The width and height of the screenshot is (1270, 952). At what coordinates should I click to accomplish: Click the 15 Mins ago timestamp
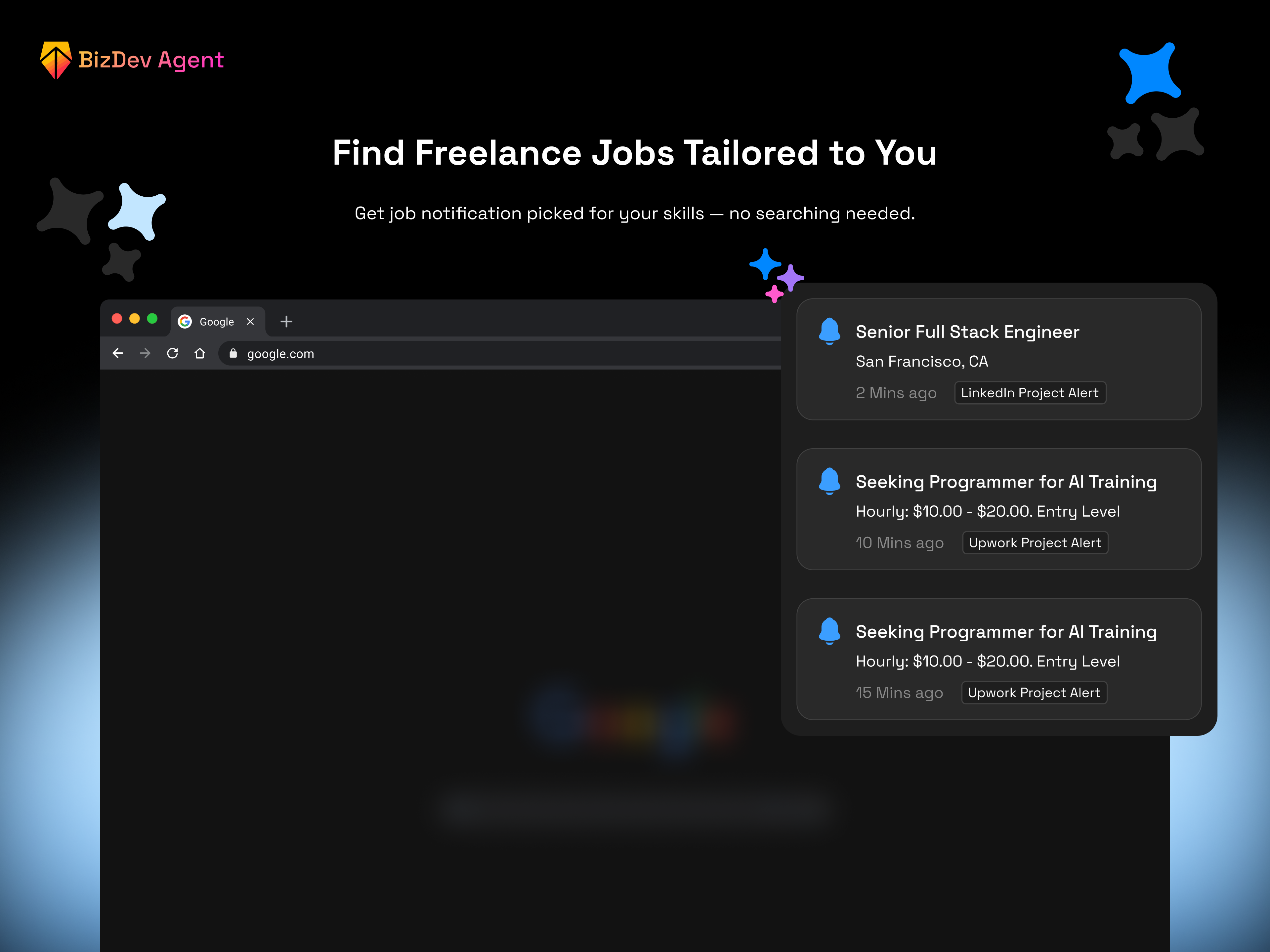[899, 693]
